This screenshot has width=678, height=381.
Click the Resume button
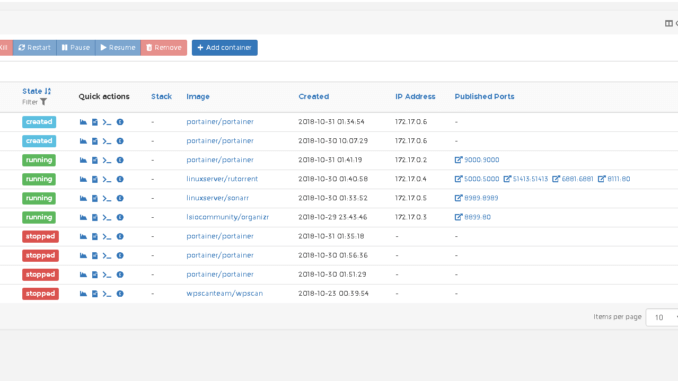(118, 48)
